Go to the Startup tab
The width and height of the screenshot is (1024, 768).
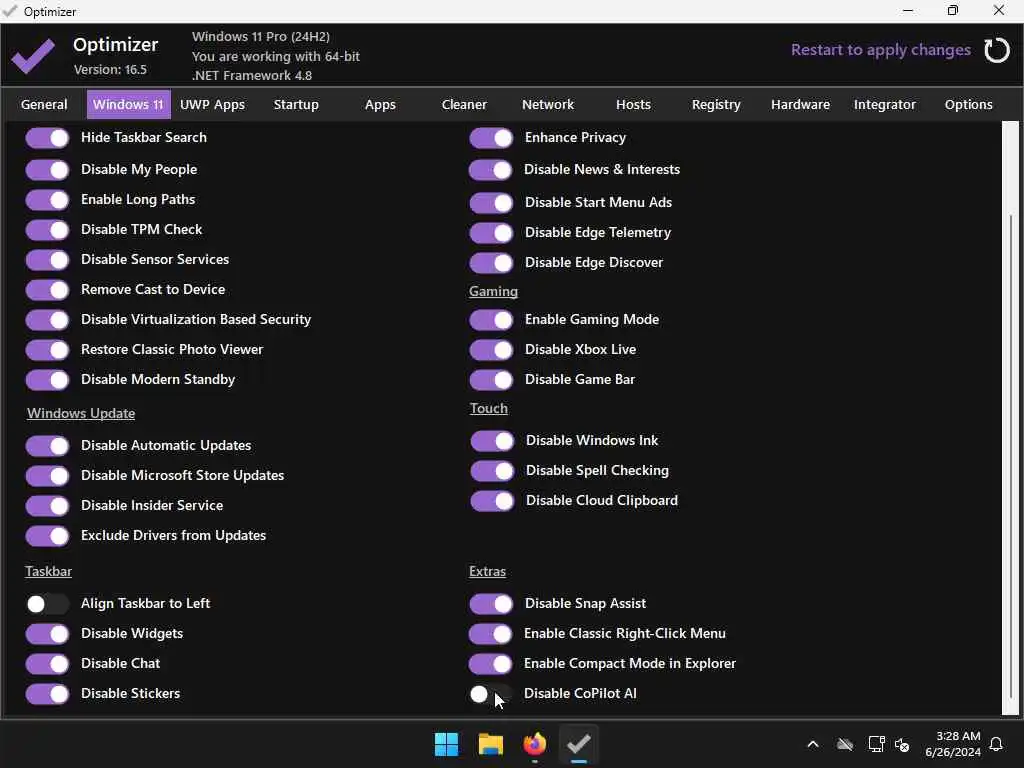pos(296,104)
